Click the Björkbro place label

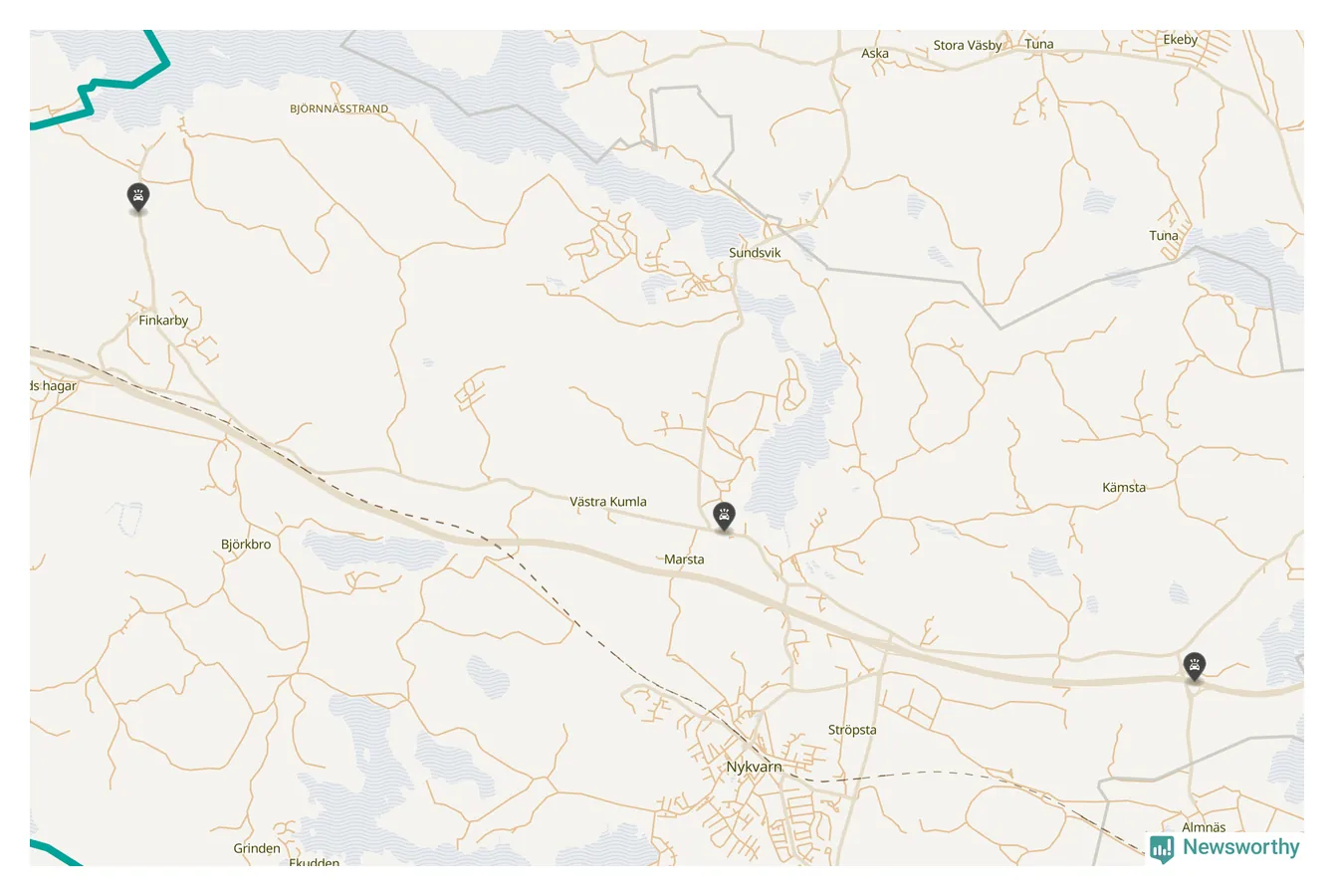coord(246,545)
